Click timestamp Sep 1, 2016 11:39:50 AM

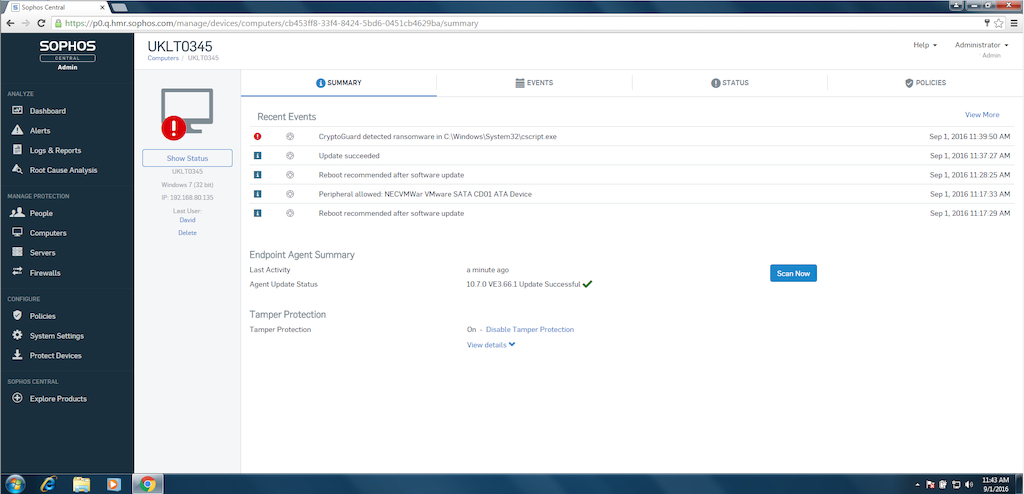point(970,137)
